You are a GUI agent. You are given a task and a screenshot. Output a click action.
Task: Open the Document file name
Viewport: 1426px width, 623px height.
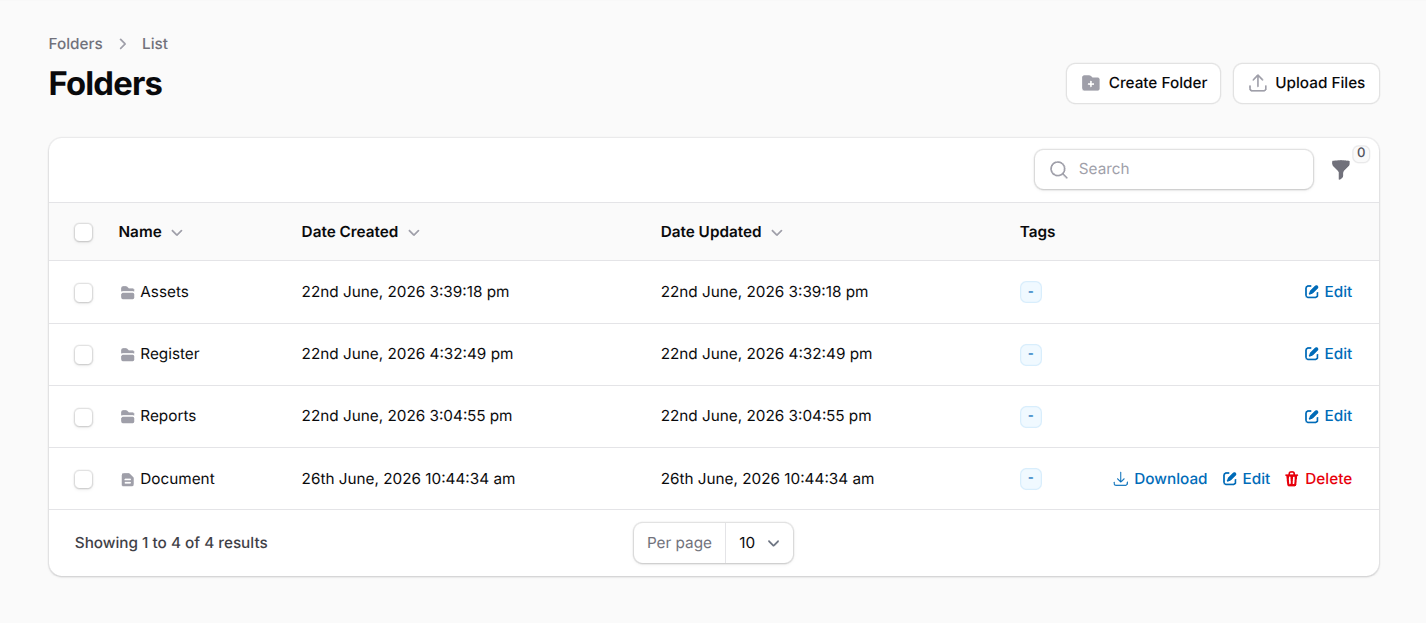click(178, 479)
